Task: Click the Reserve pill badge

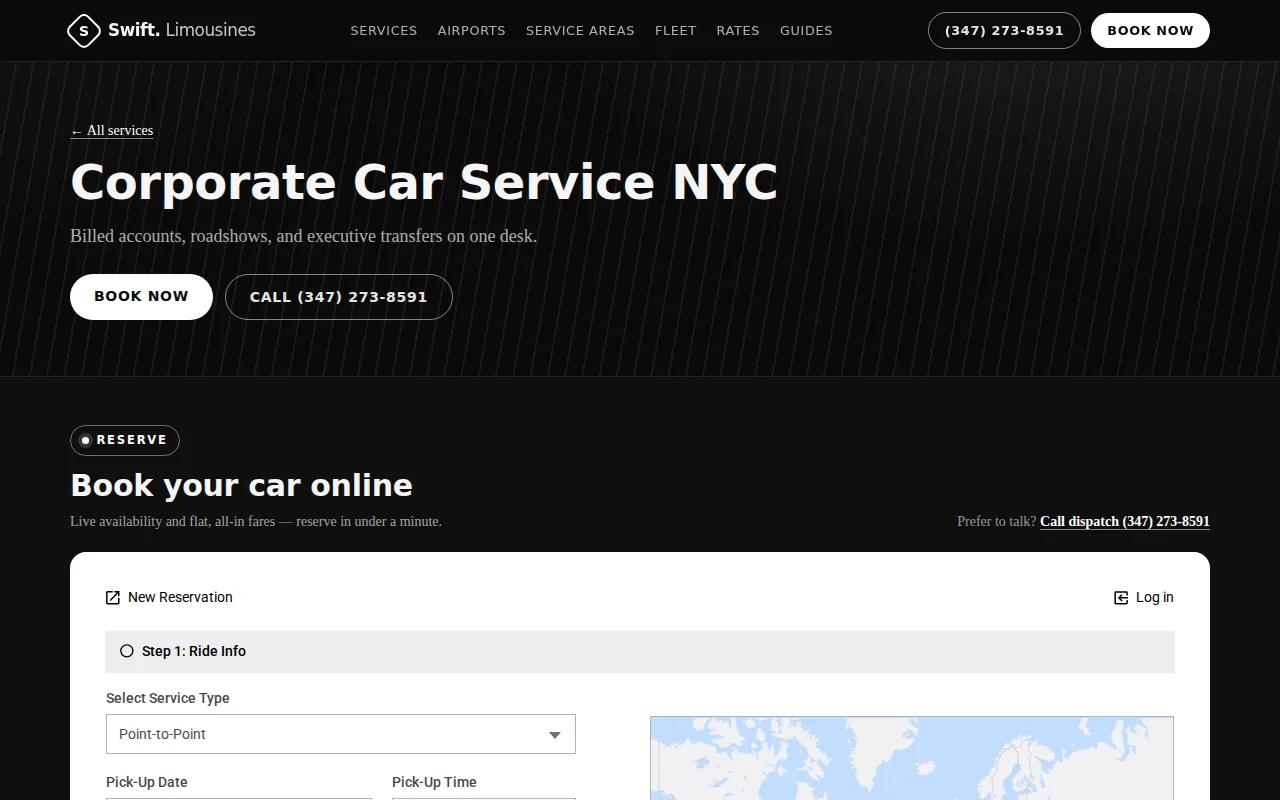Action: (125, 440)
